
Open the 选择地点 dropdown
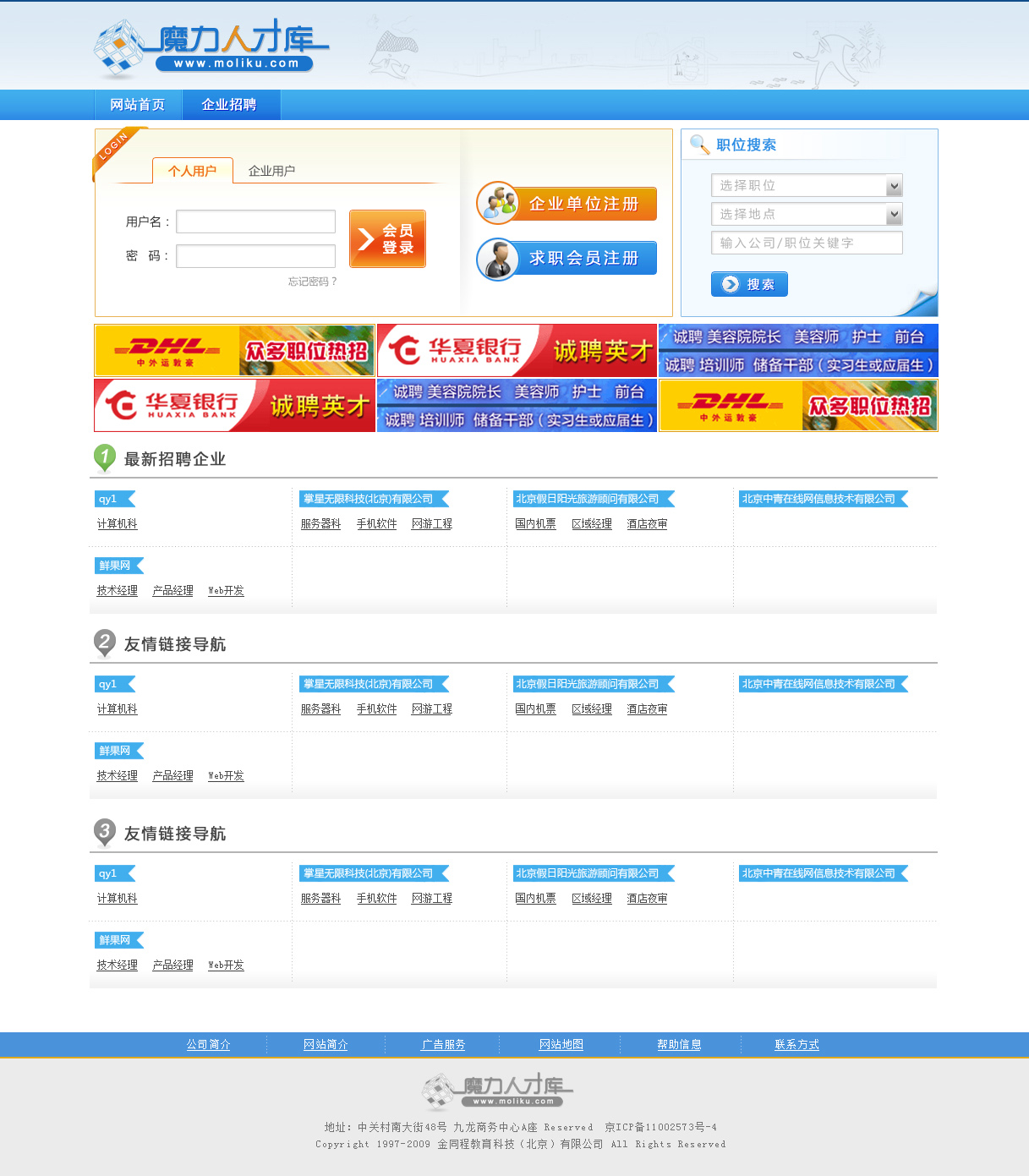[x=807, y=214]
